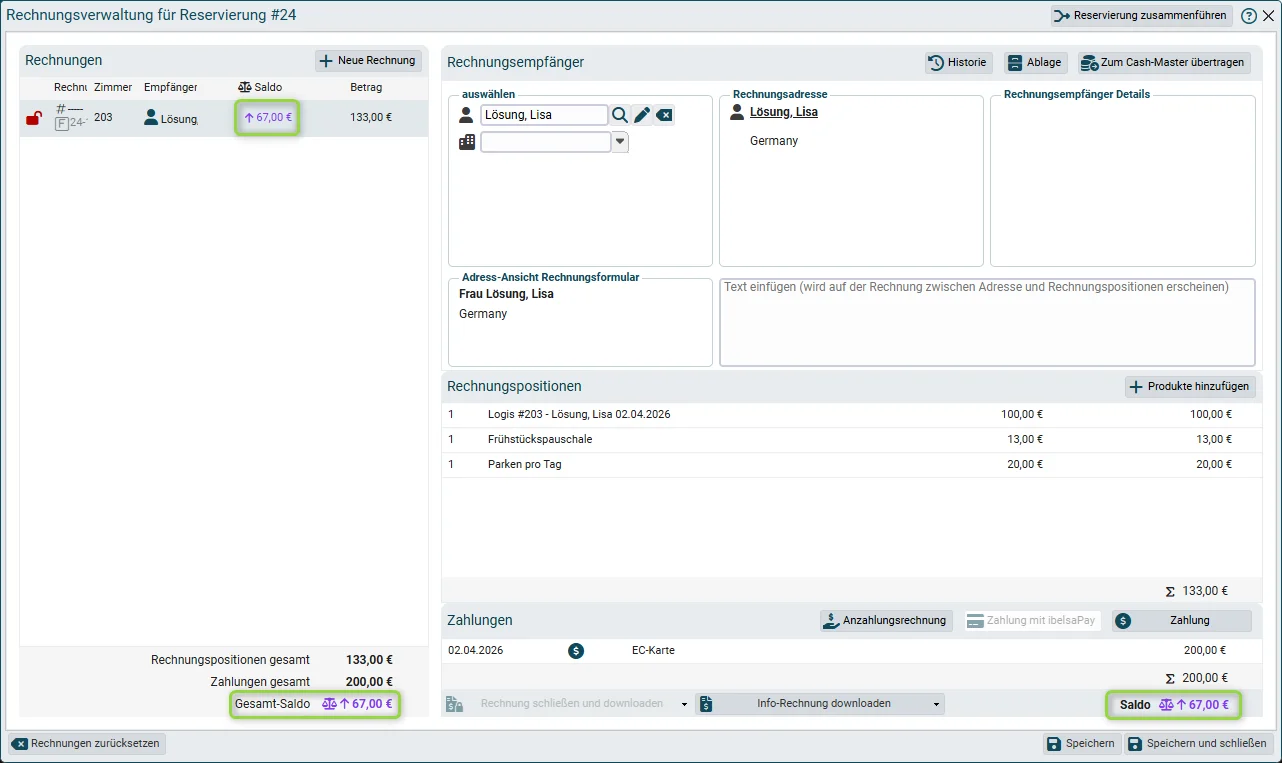Create a Neue Rechnung
Image resolution: width=1282 pixels, height=763 pixels.
368,61
